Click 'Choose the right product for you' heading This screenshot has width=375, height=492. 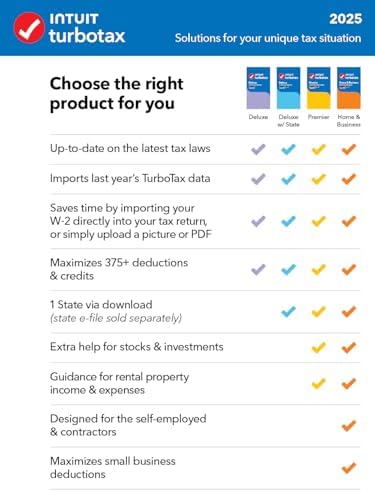coord(116,94)
